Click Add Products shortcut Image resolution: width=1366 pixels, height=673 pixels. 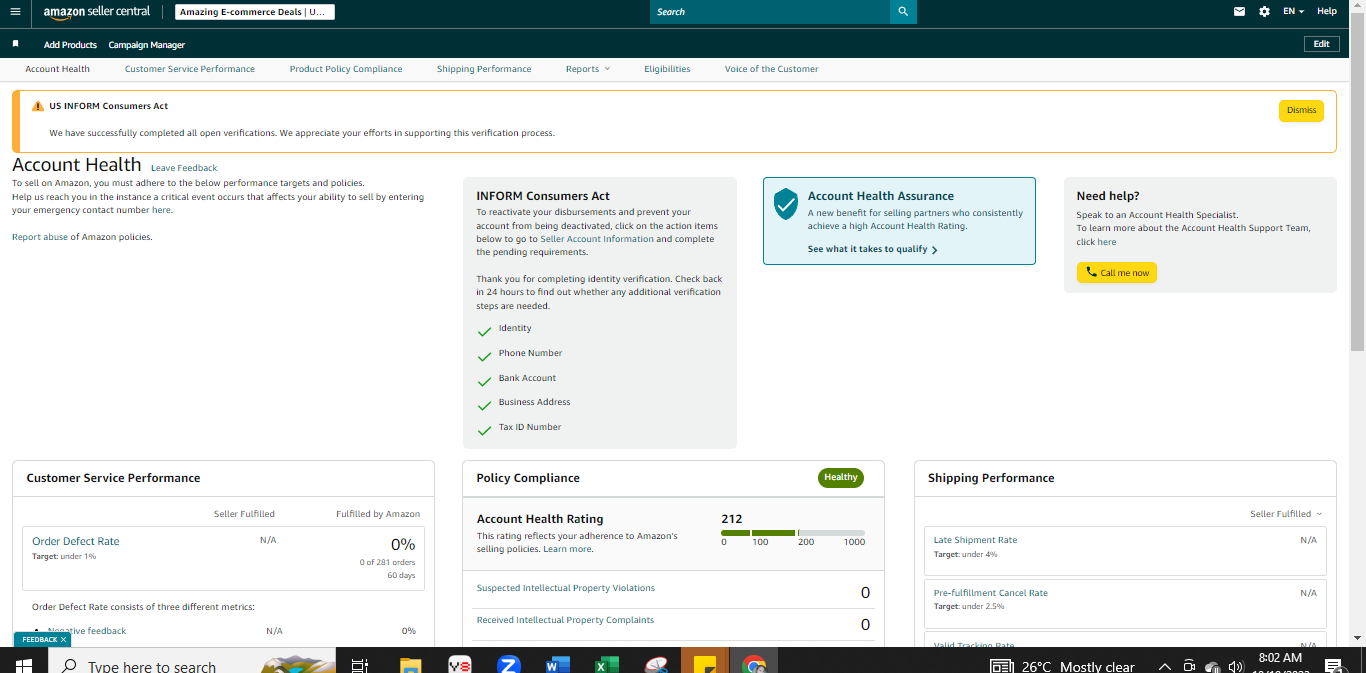coord(70,45)
